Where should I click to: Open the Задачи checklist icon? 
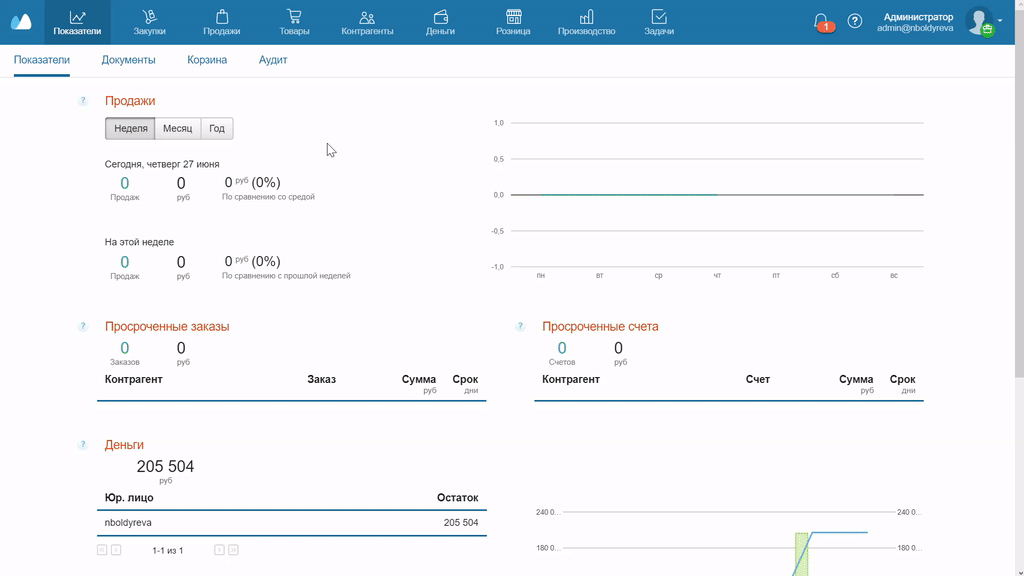659,17
